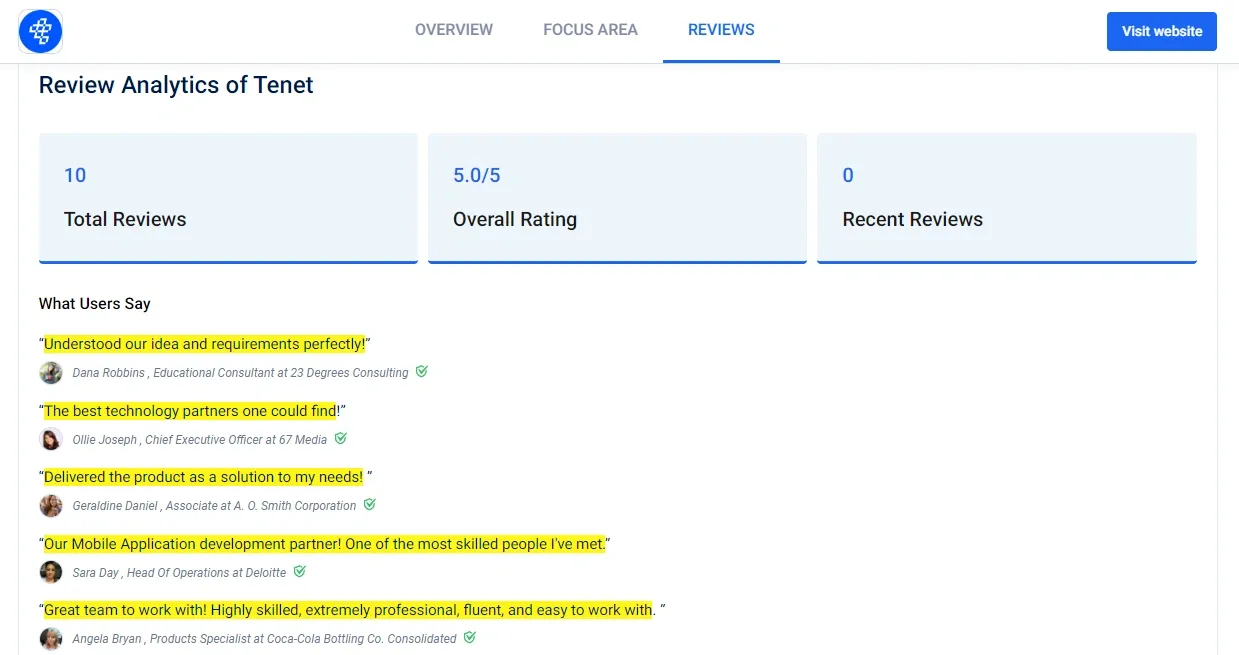Viewport: 1239px width, 655px height.
Task: Open Dana Robbins's profile avatar
Action: coord(51,372)
